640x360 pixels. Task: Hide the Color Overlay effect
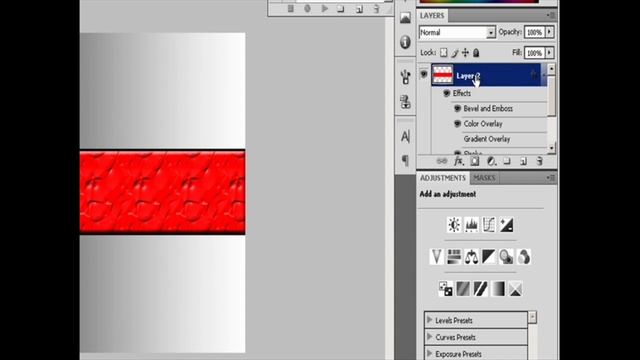(x=457, y=124)
